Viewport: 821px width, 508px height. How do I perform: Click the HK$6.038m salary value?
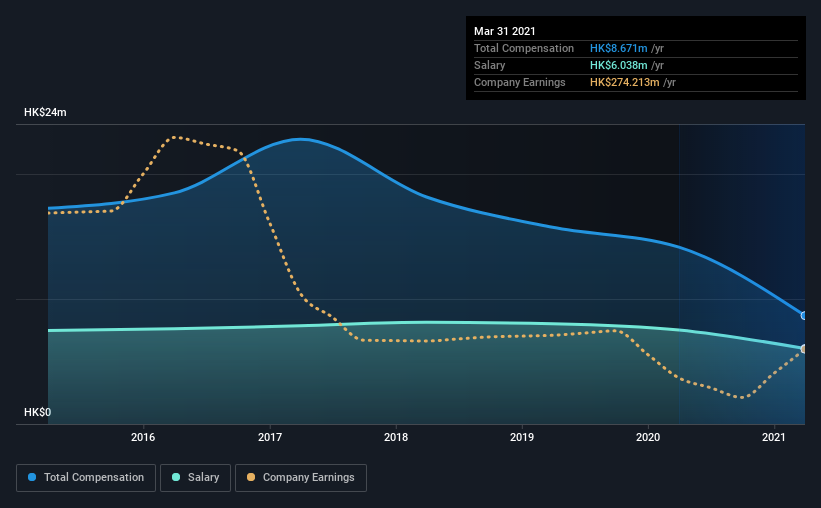(618, 65)
